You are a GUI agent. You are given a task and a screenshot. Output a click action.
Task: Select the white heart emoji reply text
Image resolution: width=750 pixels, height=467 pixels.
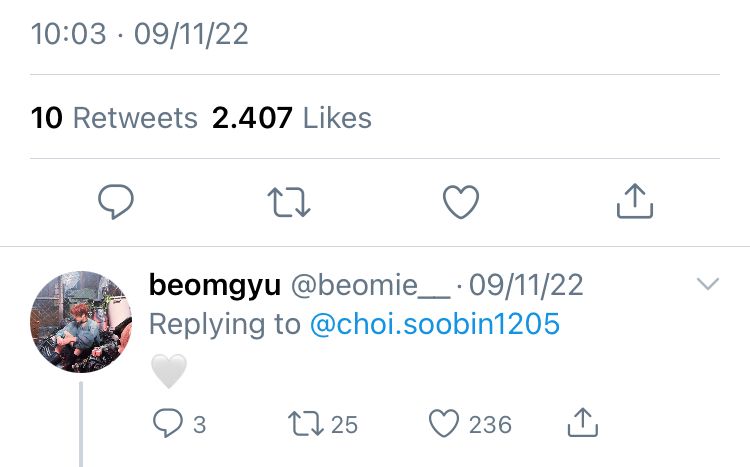tap(169, 372)
